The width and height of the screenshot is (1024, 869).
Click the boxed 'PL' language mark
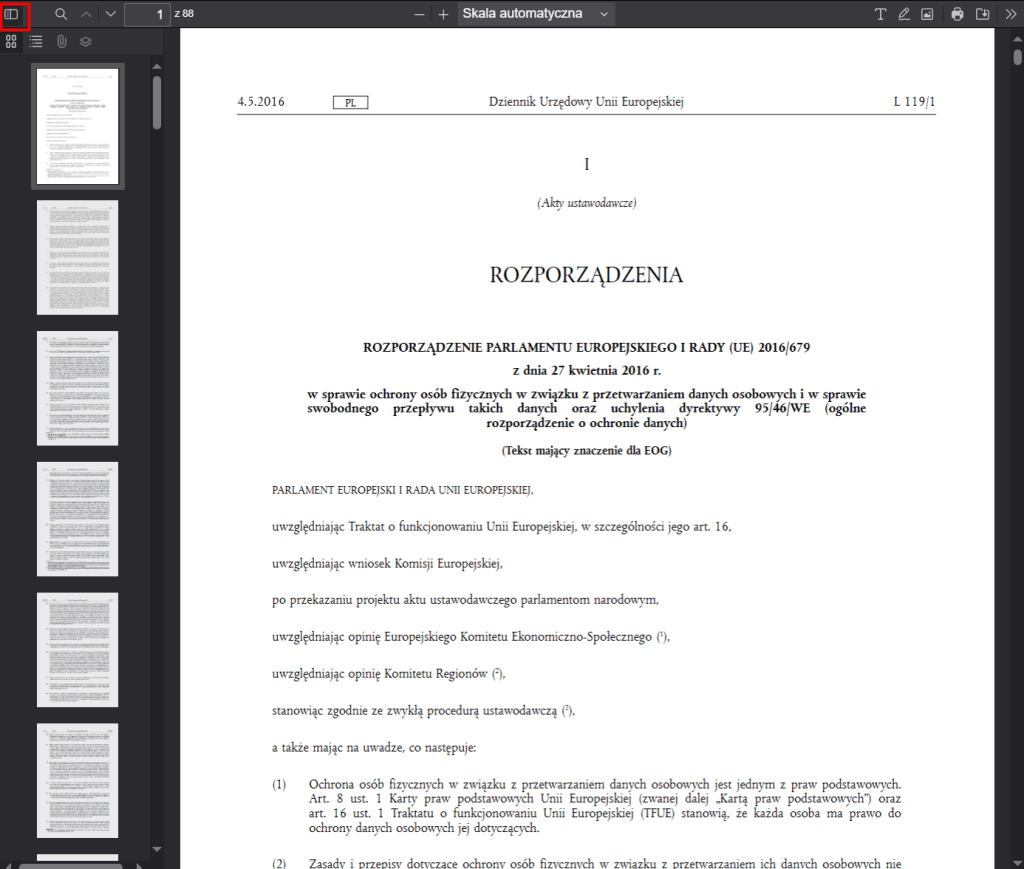pos(351,103)
